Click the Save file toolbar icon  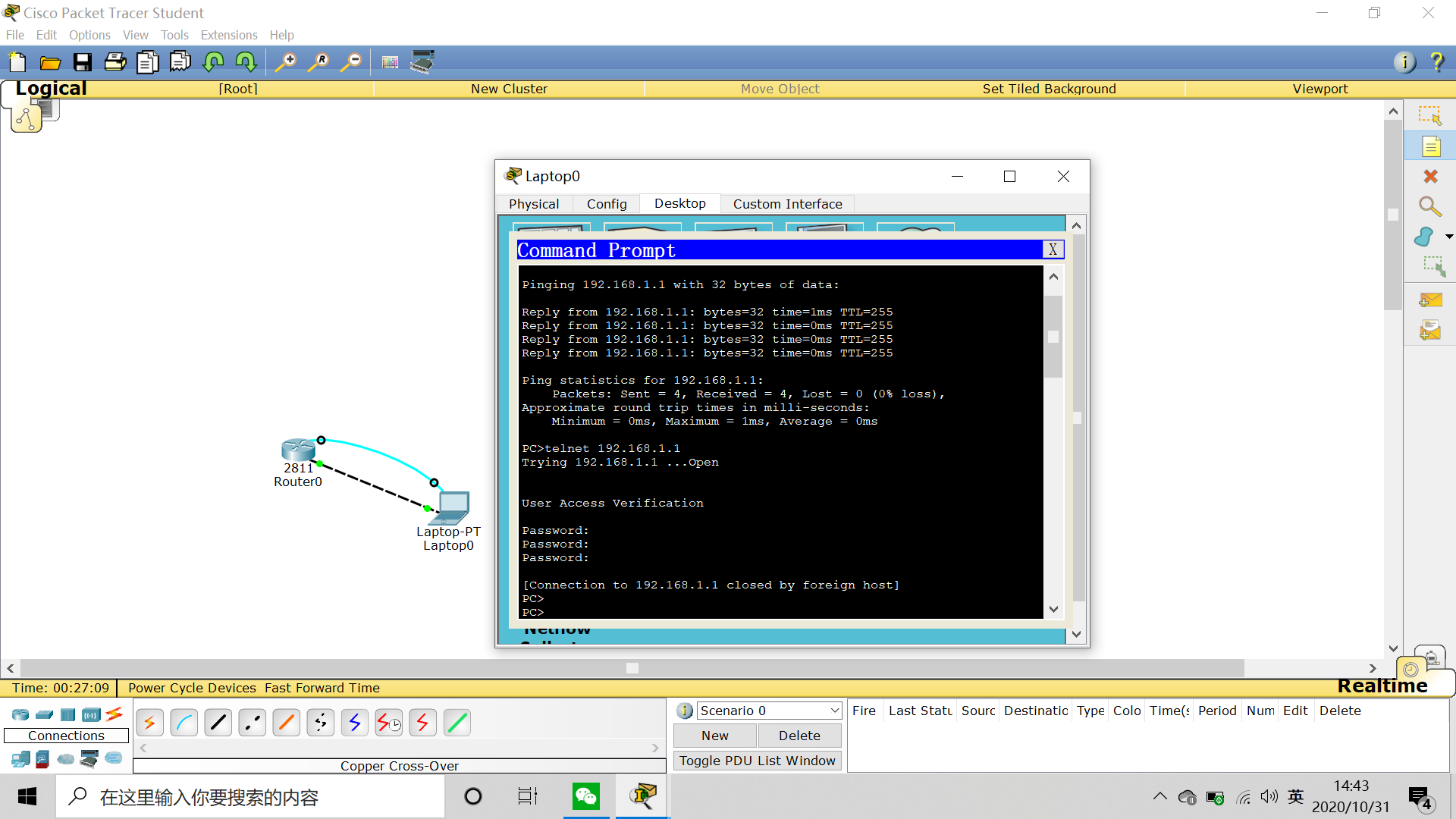point(83,62)
